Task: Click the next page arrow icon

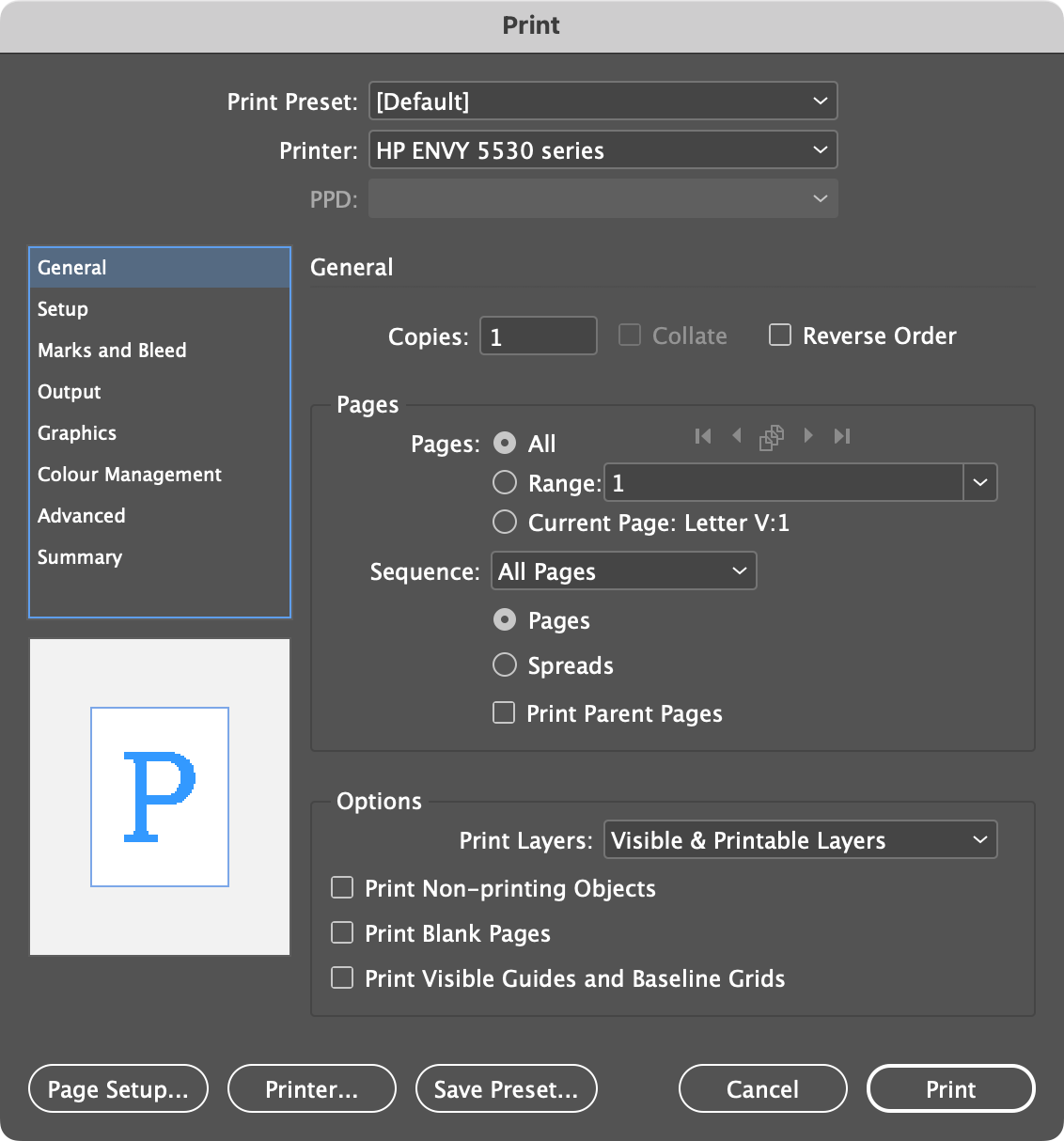Action: click(808, 436)
